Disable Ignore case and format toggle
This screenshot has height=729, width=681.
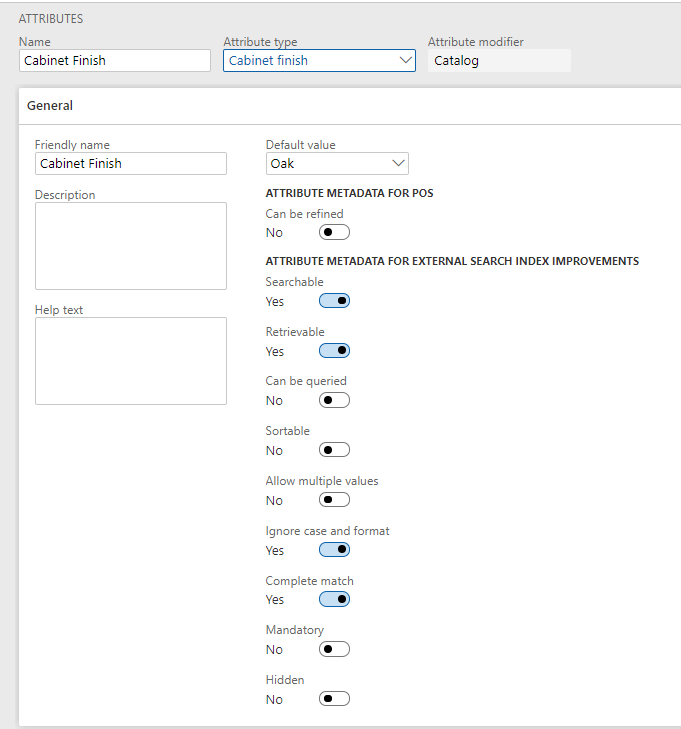point(334,550)
